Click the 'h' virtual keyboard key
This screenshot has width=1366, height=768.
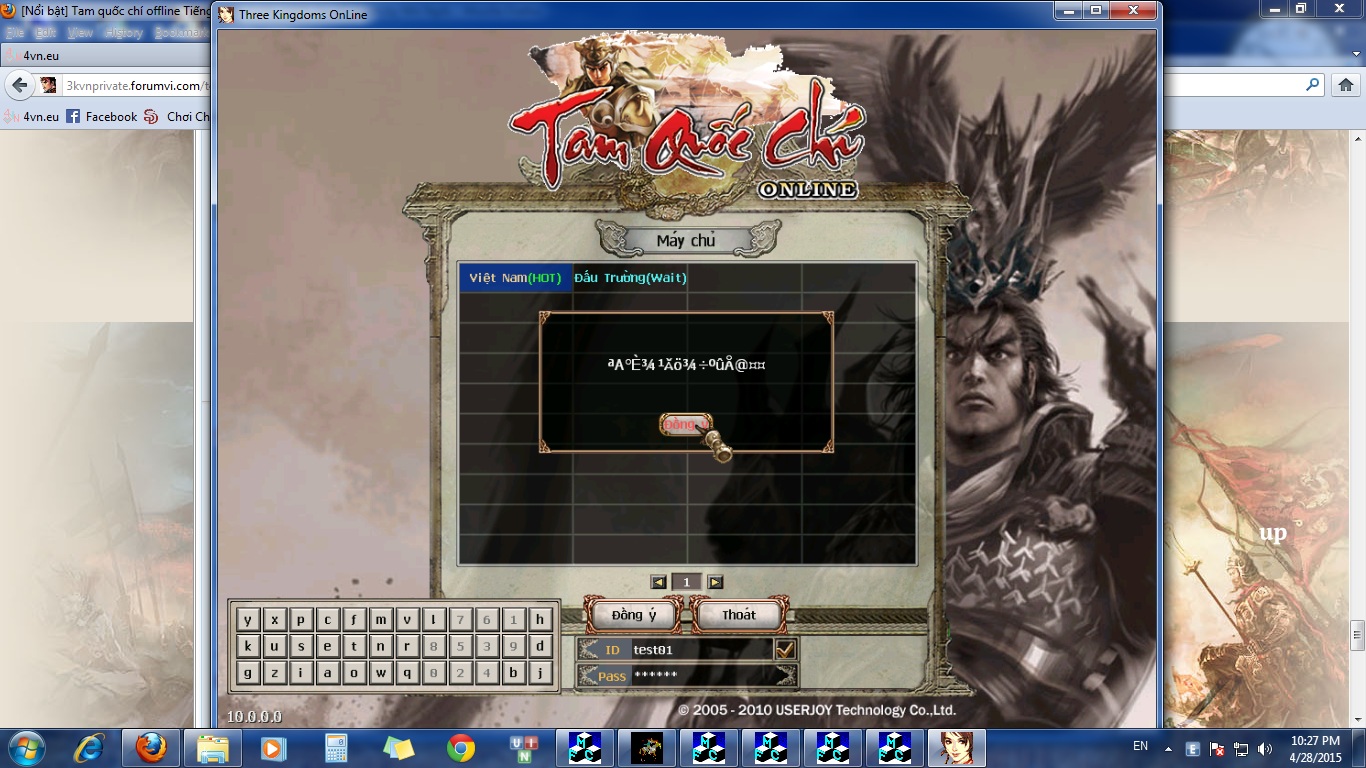tap(540, 619)
